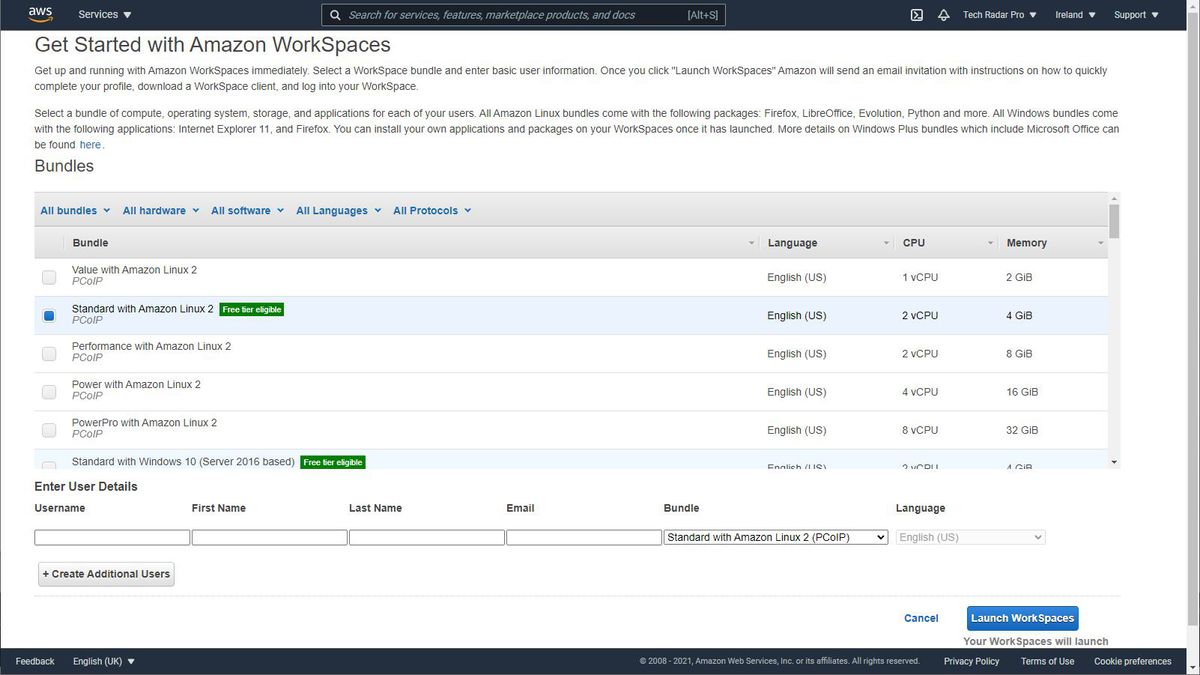Open CloudShell from the terminal icon
The height and width of the screenshot is (675, 1200).
916,14
